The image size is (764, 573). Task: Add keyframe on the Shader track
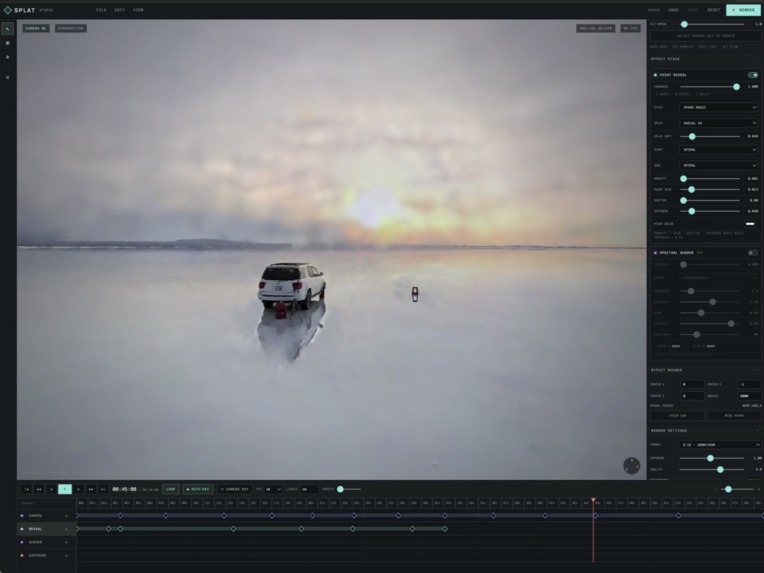pyautogui.click(x=66, y=542)
